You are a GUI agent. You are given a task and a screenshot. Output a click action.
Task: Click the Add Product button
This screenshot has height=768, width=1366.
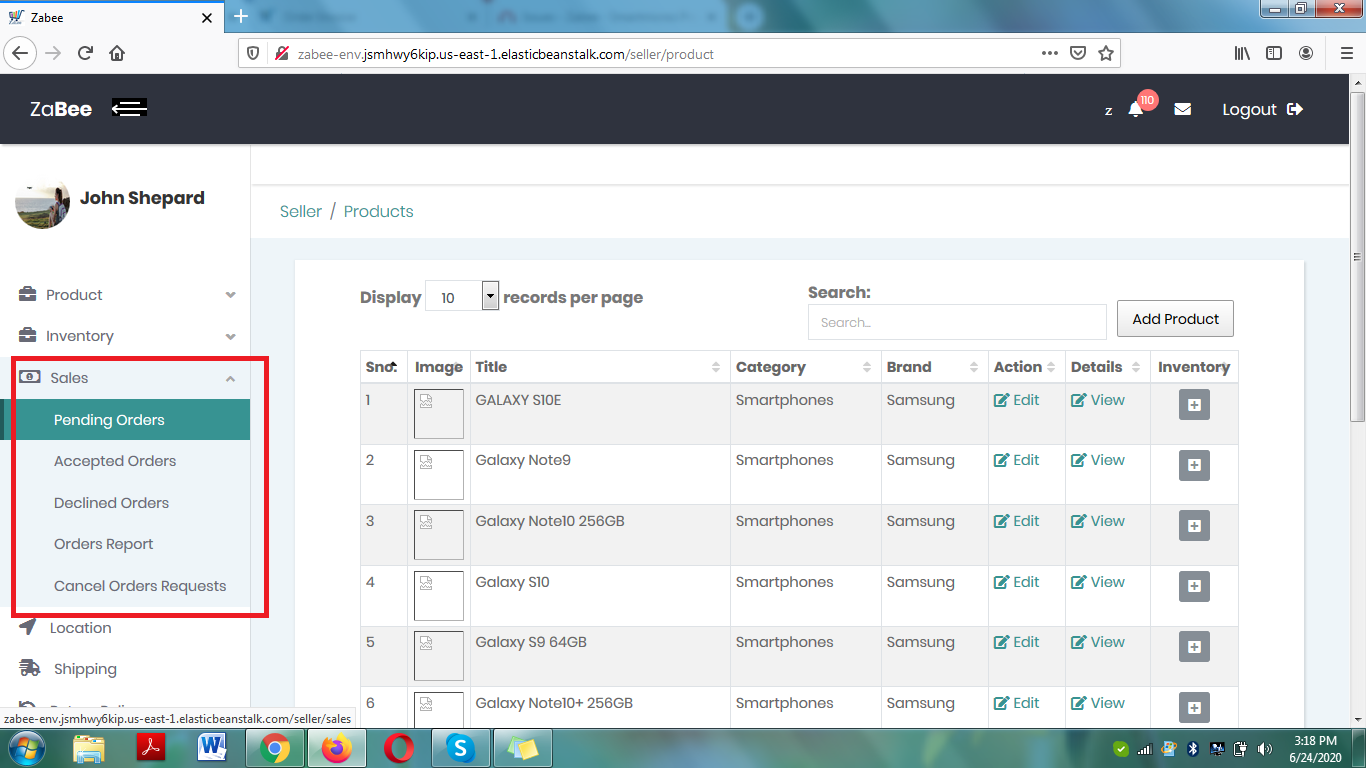click(1175, 319)
